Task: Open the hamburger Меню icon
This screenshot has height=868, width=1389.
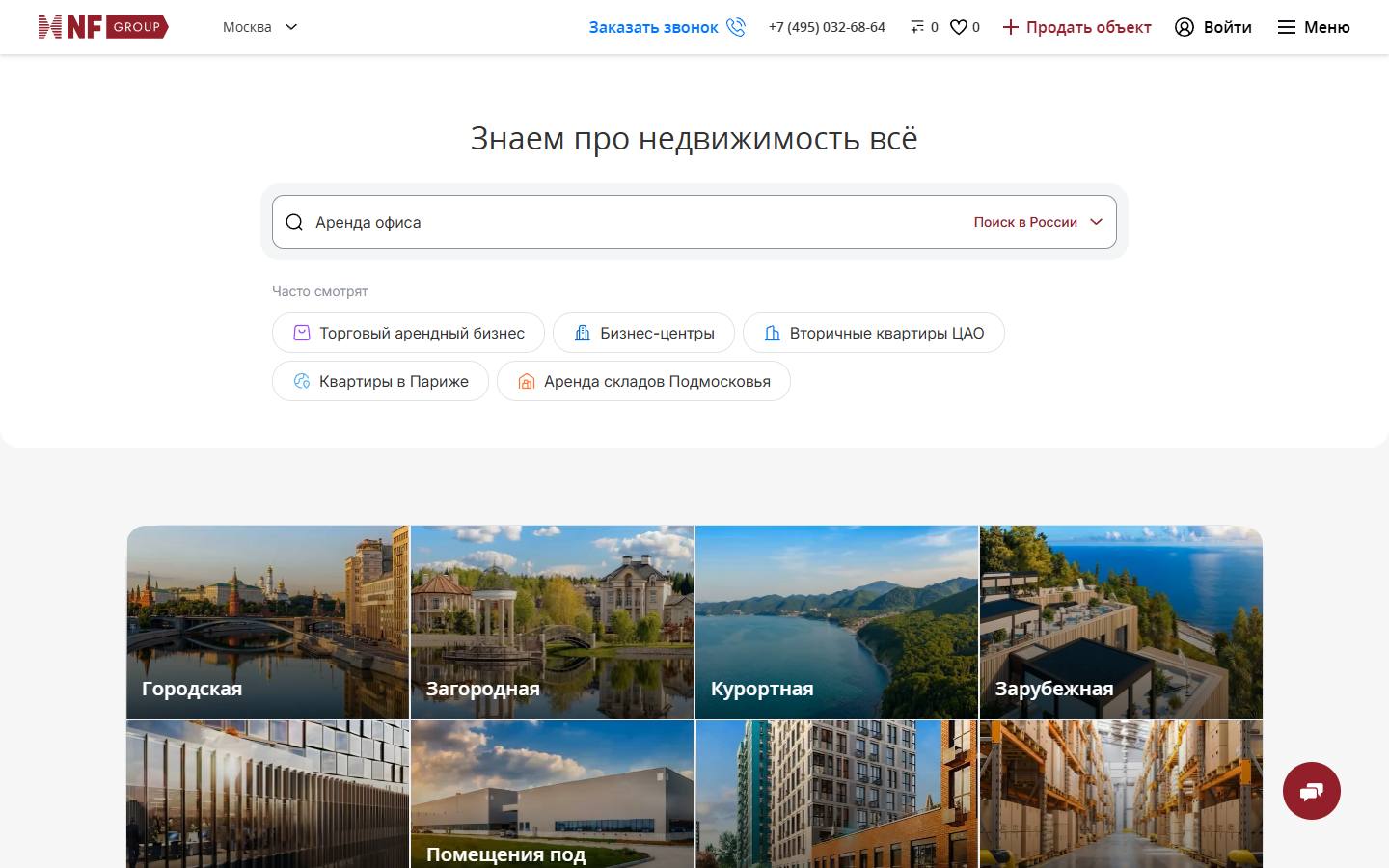Action: click(x=1287, y=27)
